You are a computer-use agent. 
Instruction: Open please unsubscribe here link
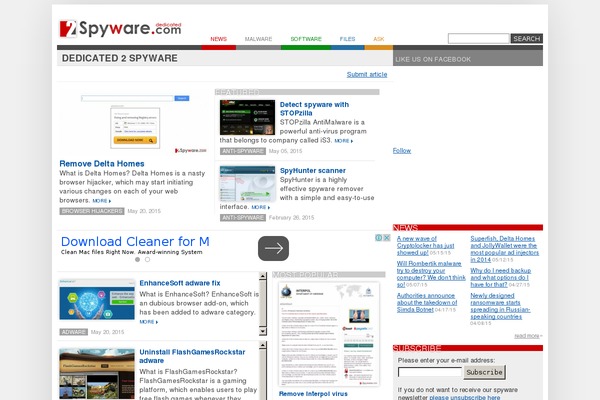[465, 397]
